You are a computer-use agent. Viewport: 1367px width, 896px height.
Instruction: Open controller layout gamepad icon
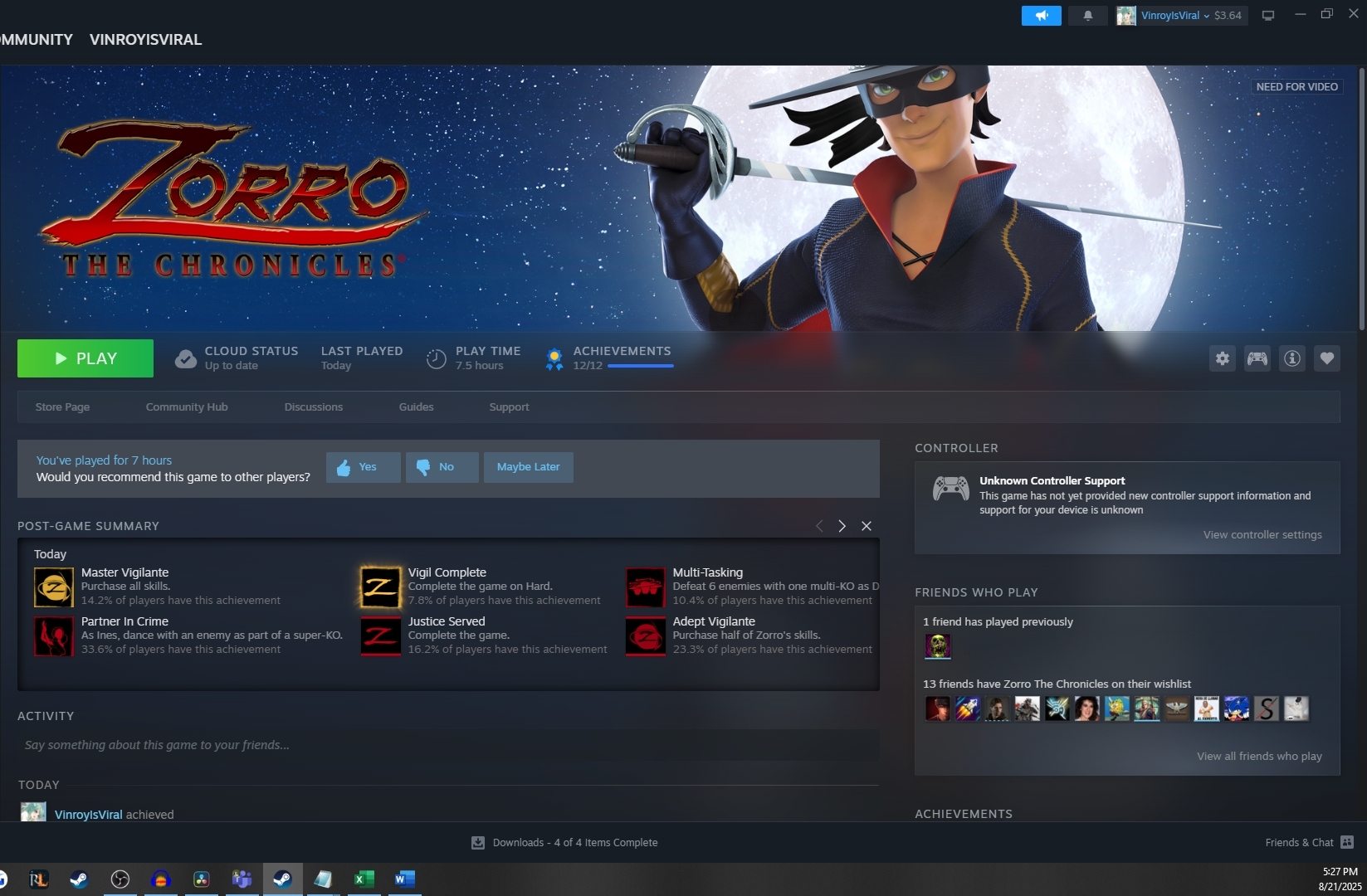(1257, 358)
